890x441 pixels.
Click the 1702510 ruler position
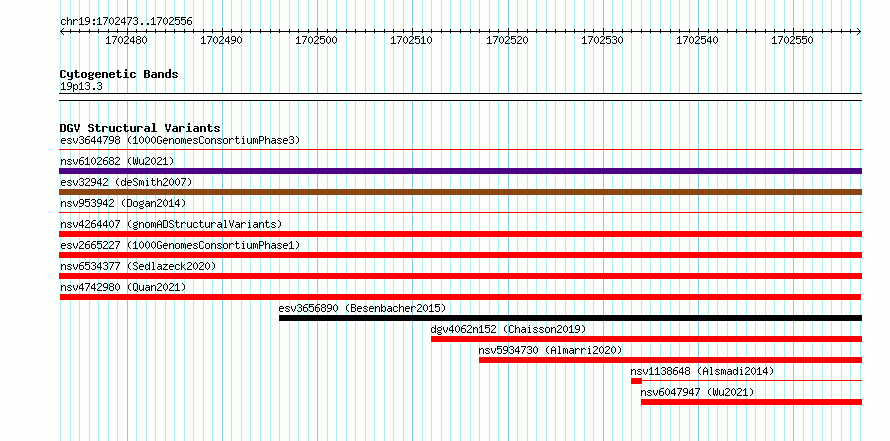412,40
